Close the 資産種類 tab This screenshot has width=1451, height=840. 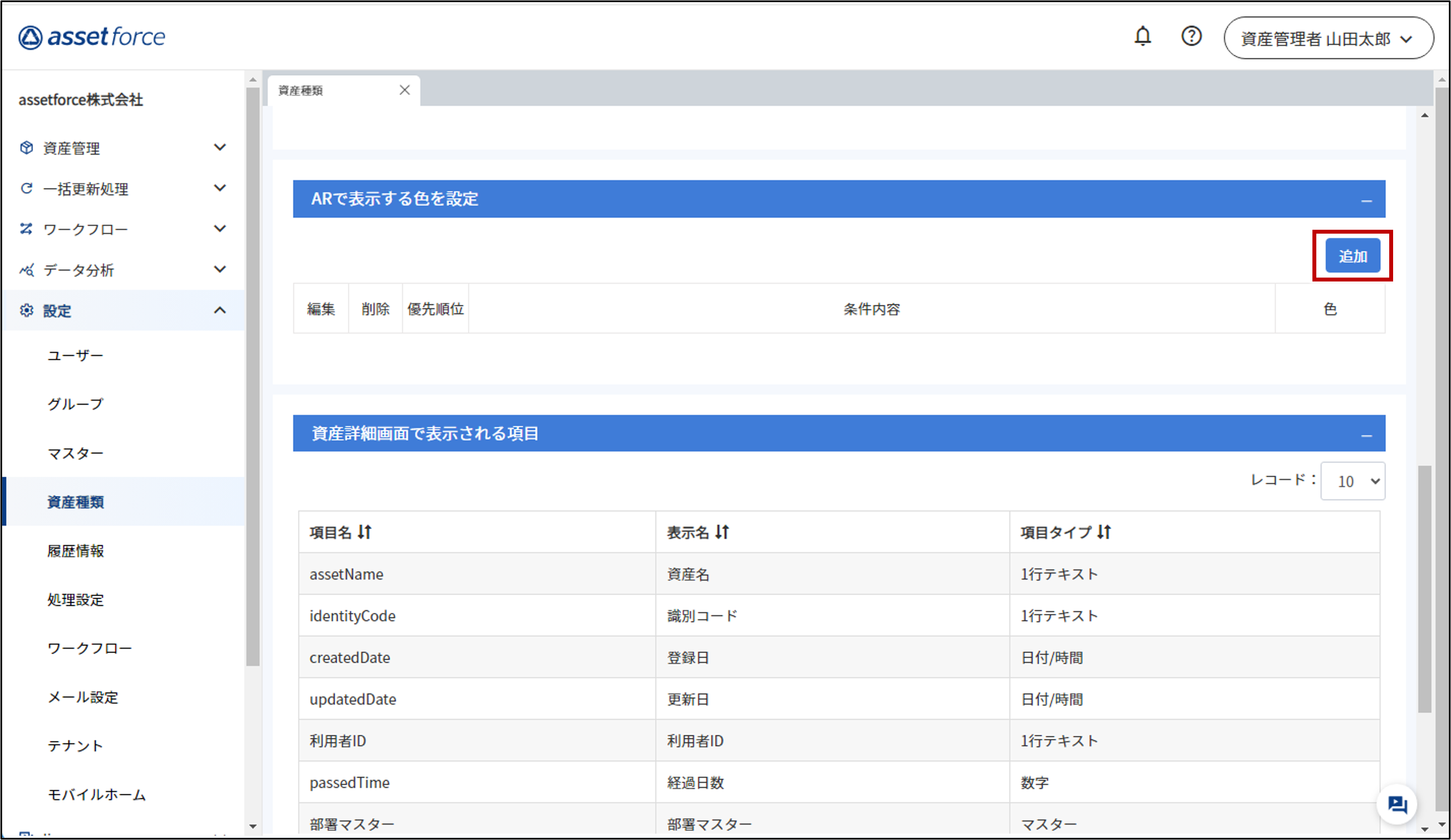tap(405, 90)
